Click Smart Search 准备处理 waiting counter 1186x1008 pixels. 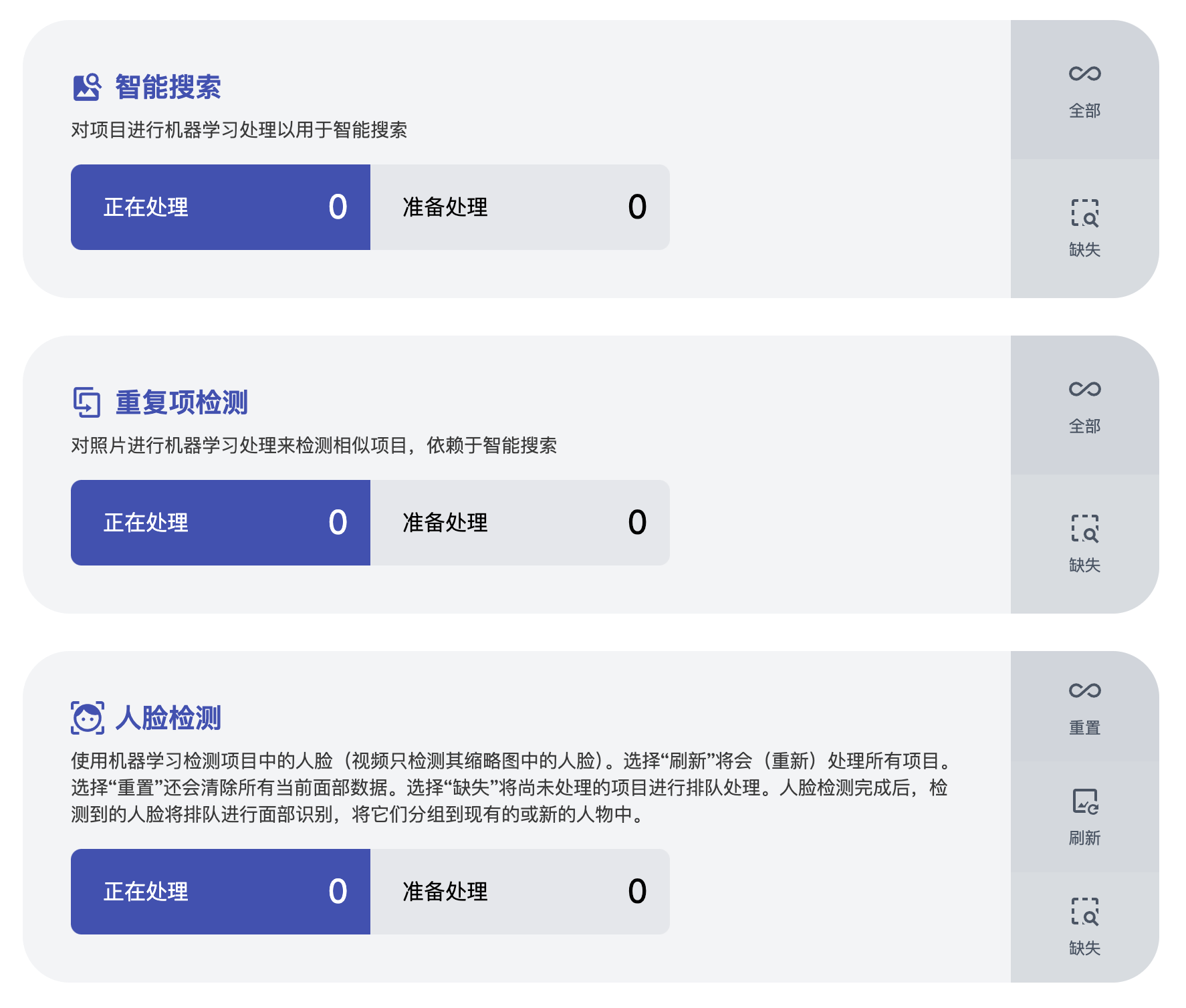(x=520, y=207)
